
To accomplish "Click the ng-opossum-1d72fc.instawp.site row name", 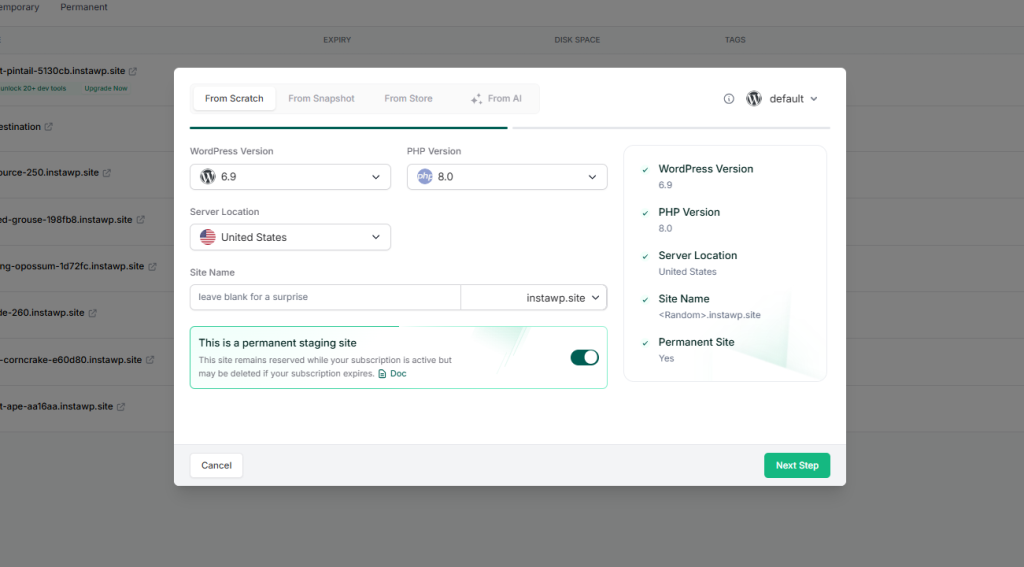I will [x=72, y=266].
